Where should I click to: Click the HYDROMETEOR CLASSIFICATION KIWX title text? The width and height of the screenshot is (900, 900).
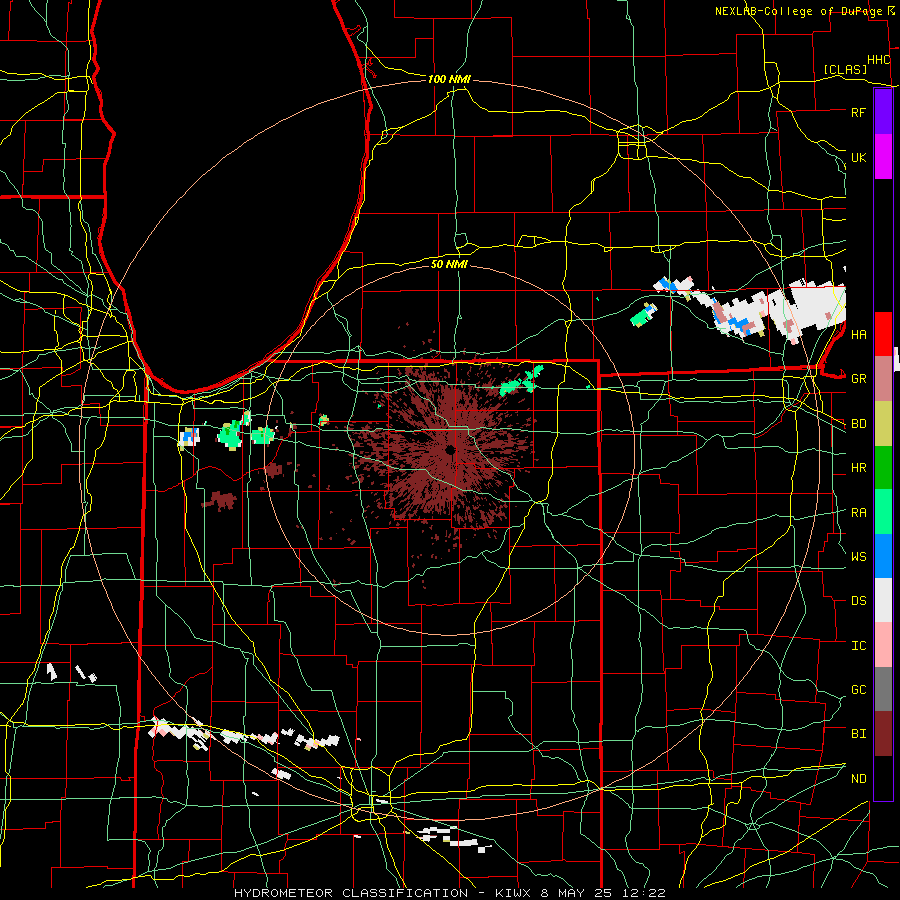449,893
